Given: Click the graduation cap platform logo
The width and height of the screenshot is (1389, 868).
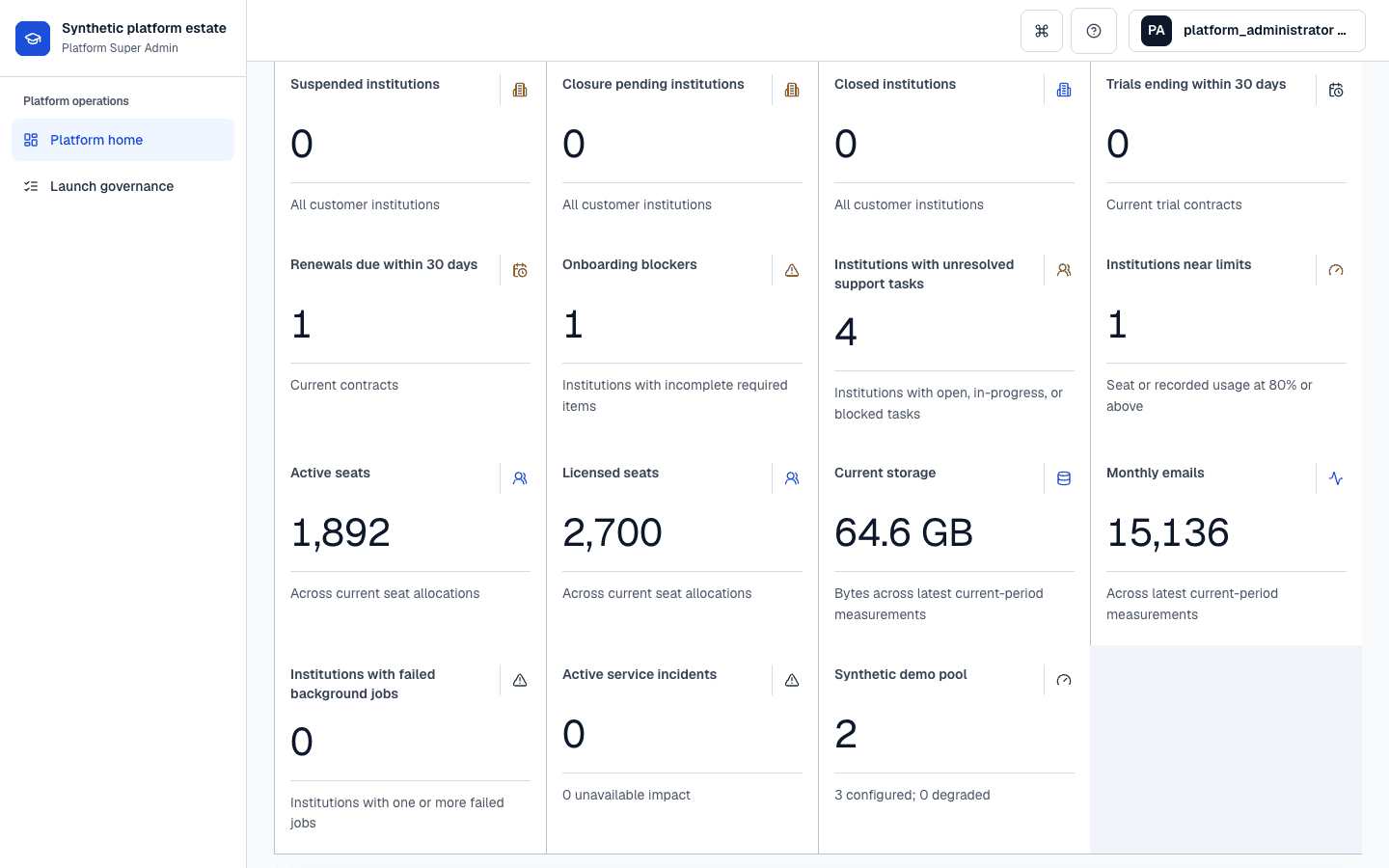Looking at the screenshot, I should point(33,39).
